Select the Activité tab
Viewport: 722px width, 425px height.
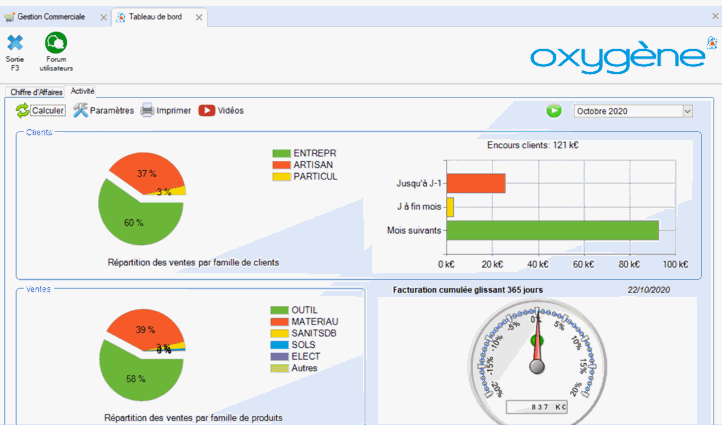[82, 91]
